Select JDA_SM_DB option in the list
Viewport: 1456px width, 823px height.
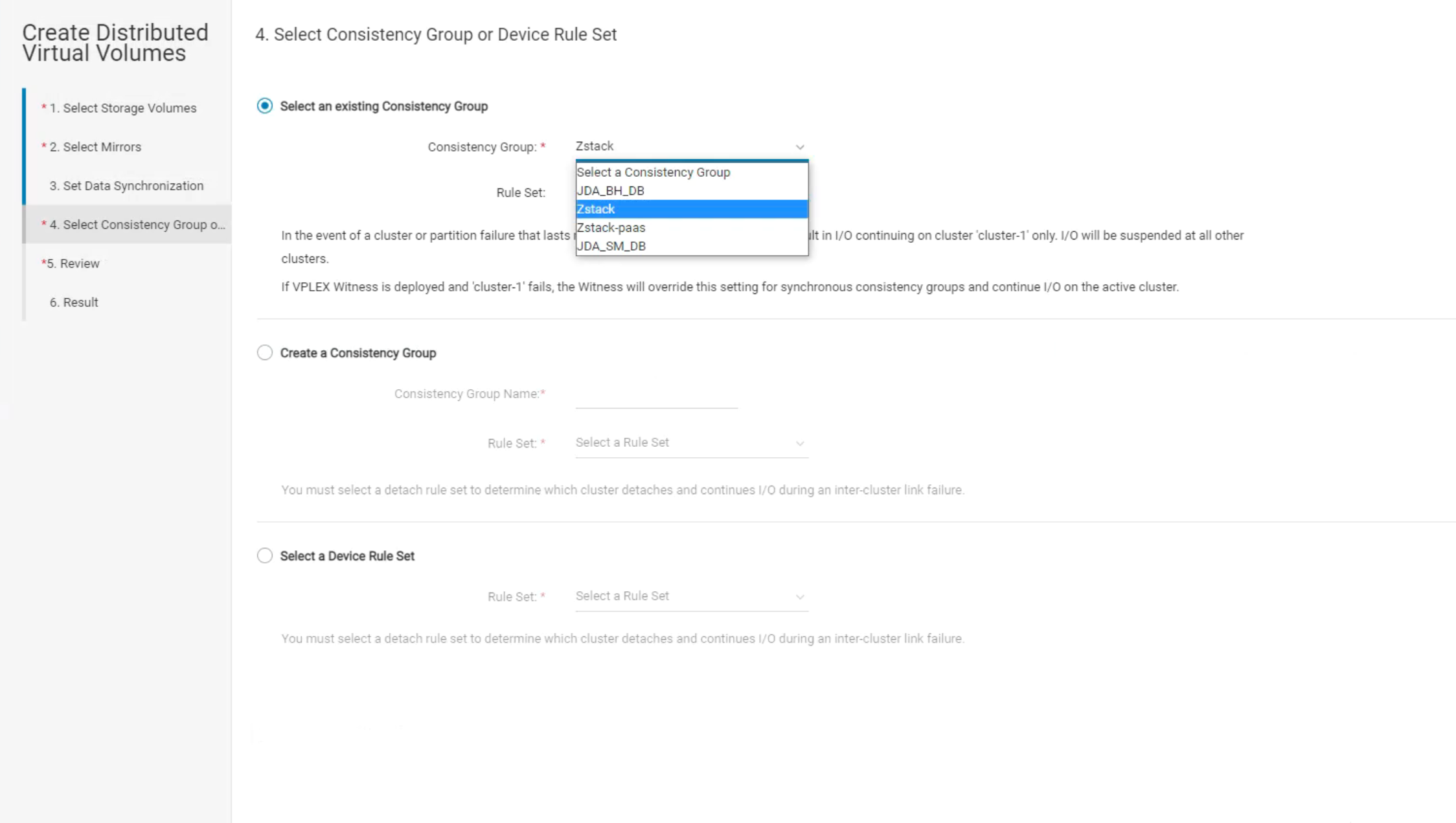(611, 246)
